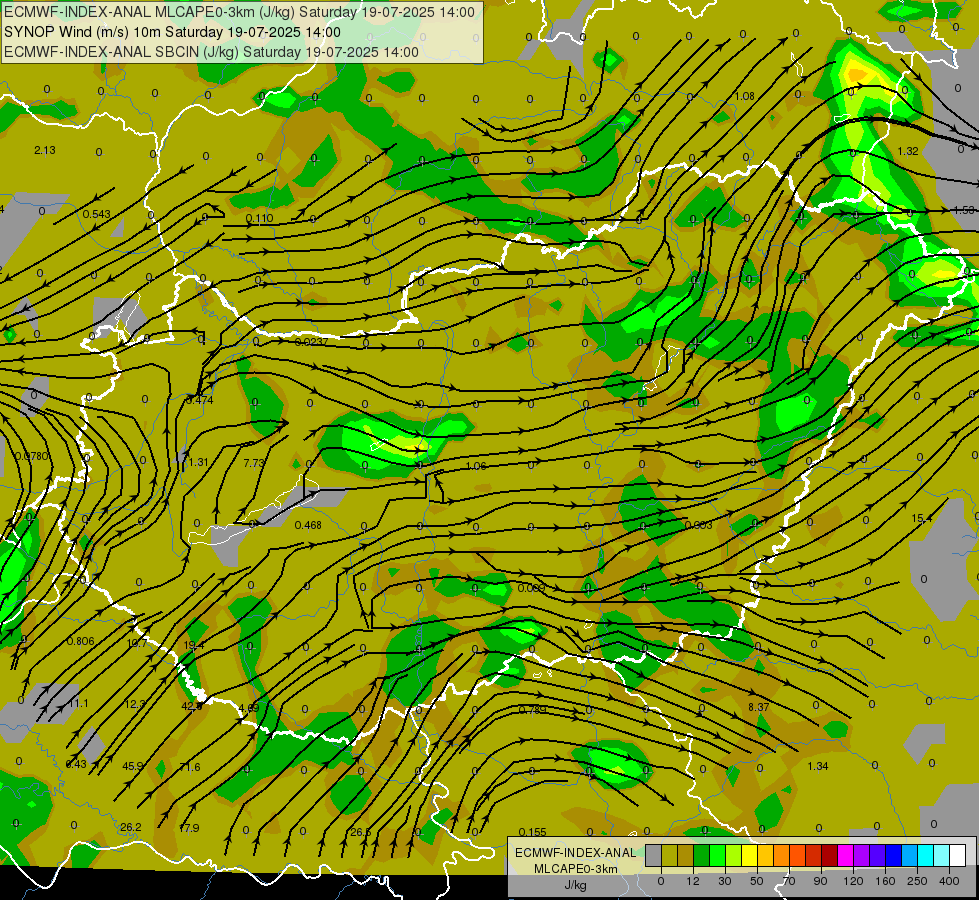Click the legend tick label 90
The image size is (979, 900).
820,881
